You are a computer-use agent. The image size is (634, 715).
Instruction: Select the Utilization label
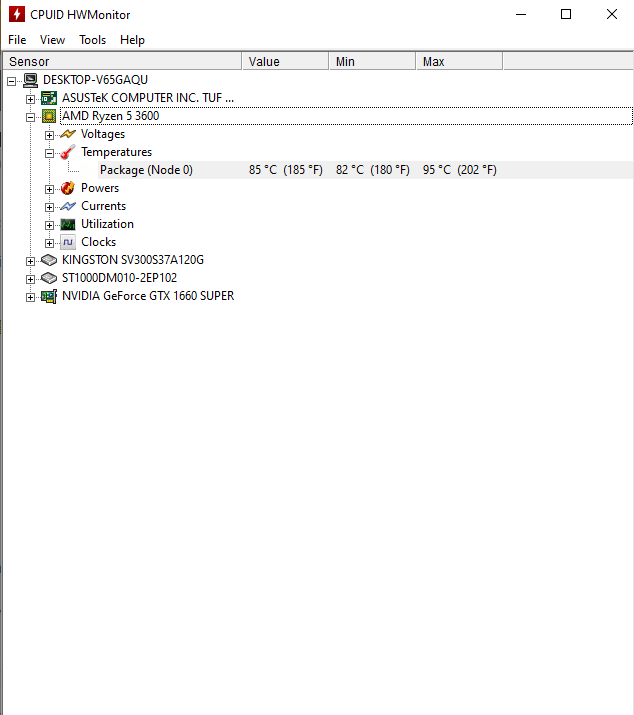tap(108, 224)
